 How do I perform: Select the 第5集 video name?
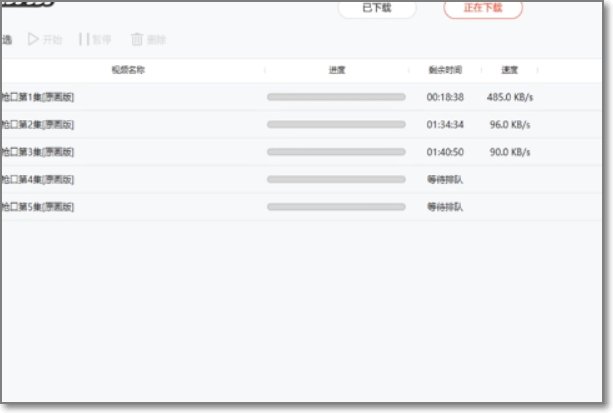point(38,207)
